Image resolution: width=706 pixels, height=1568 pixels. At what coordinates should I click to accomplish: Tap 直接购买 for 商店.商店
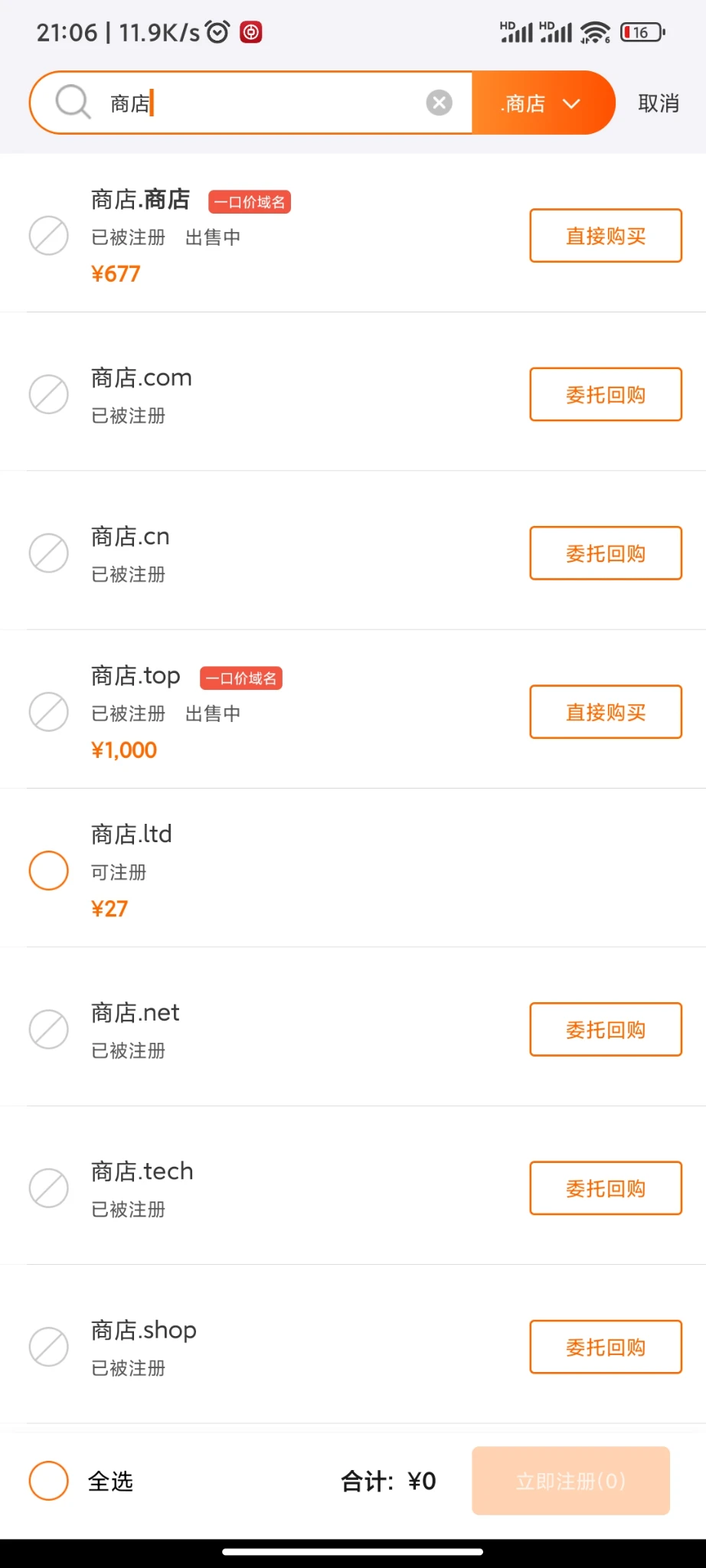tap(606, 236)
